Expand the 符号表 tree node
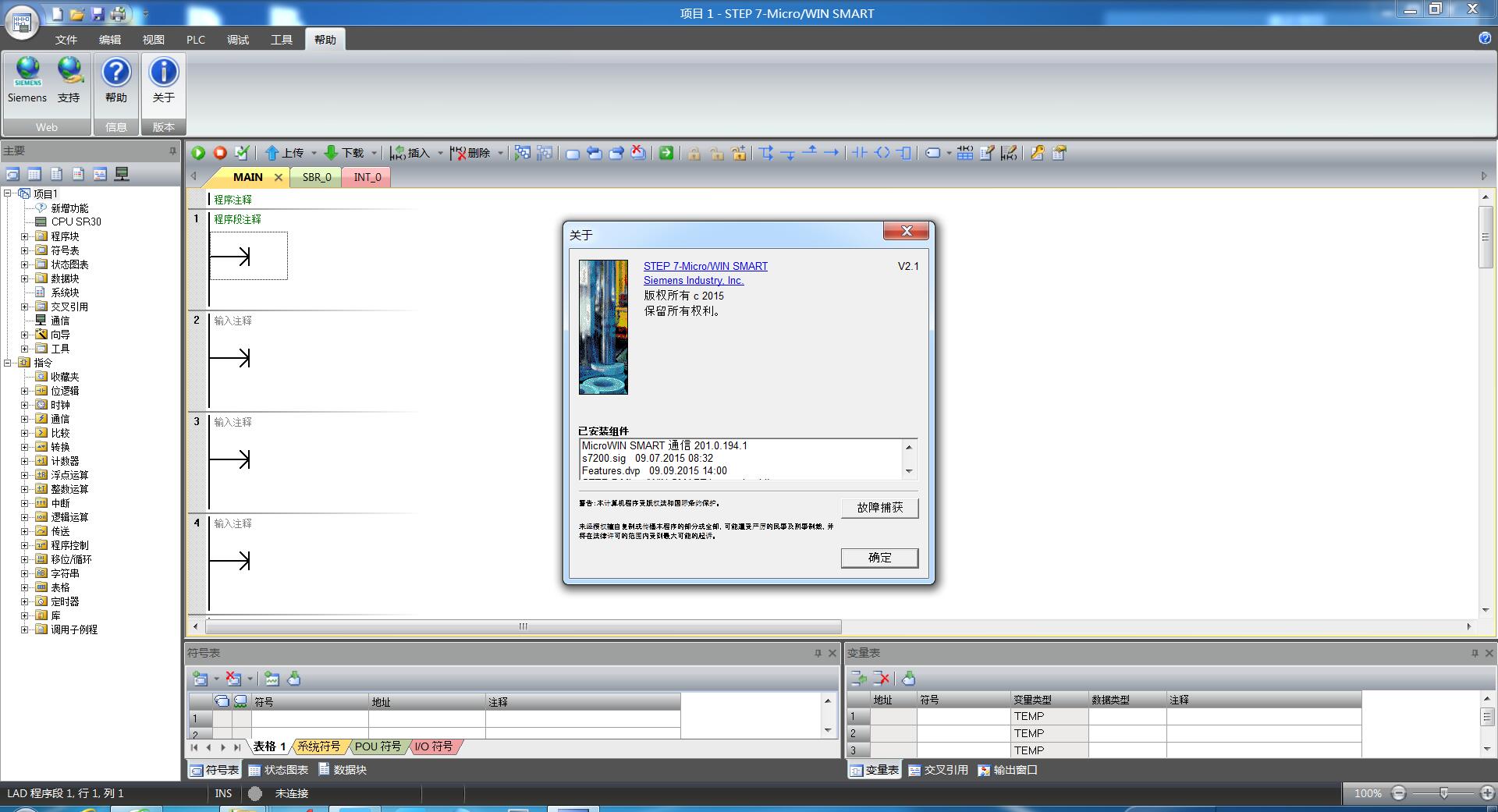 point(25,250)
